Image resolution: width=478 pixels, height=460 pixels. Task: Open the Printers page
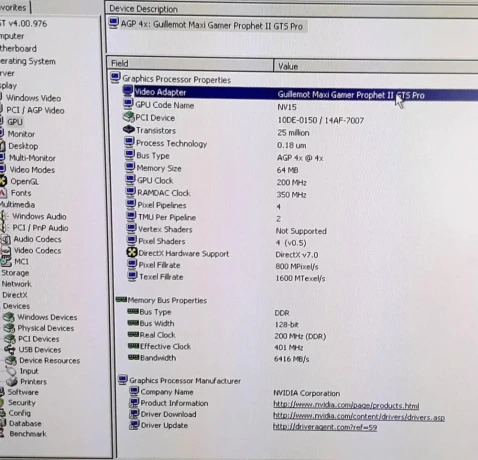(33, 382)
